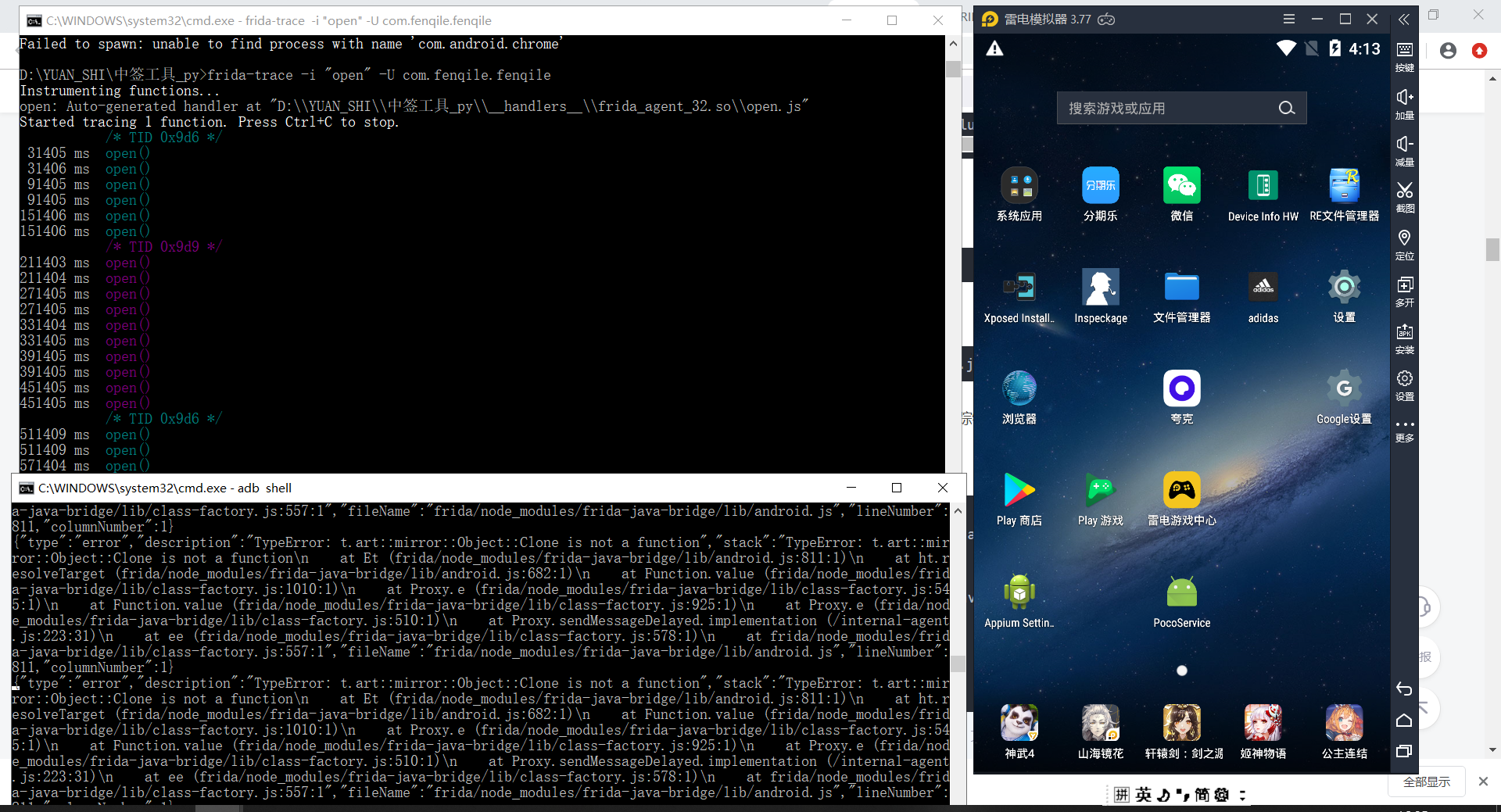The image size is (1501, 812).
Task: Open emulator 设置 in right sidebar
Action: pos(1405,385)
